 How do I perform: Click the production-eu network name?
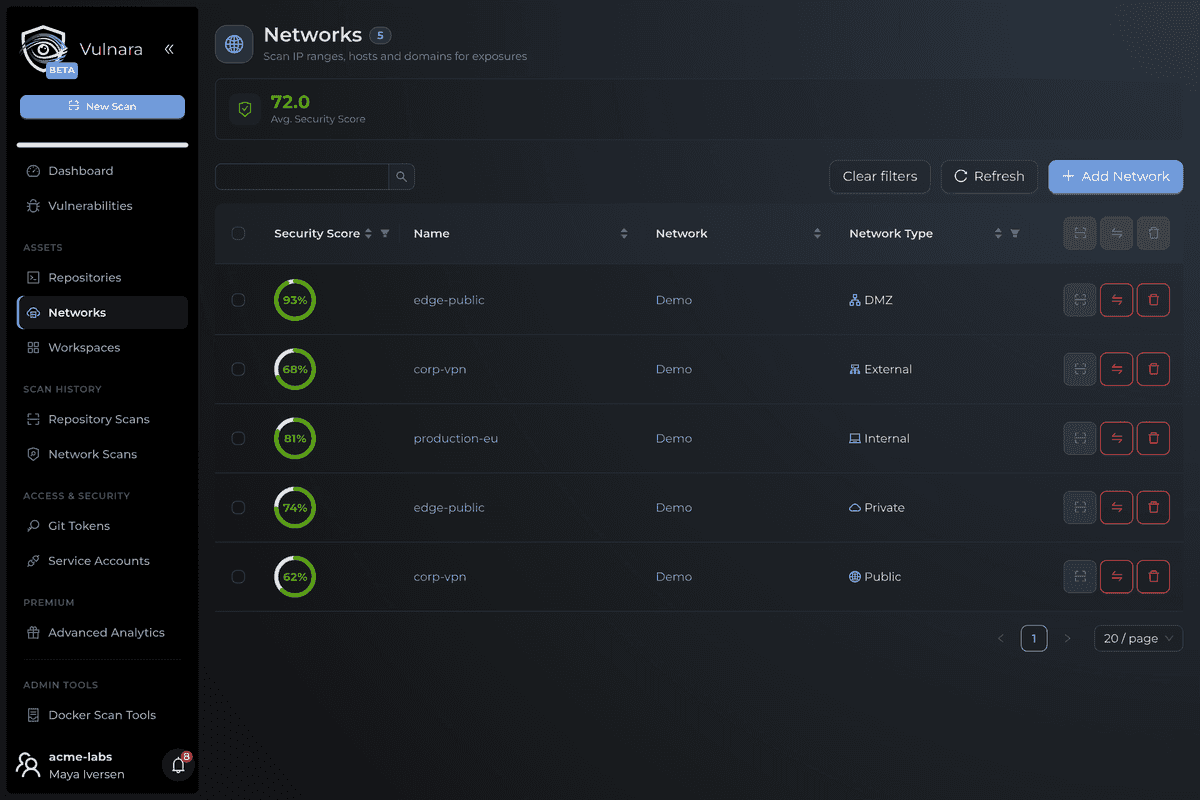pos(456,438)
